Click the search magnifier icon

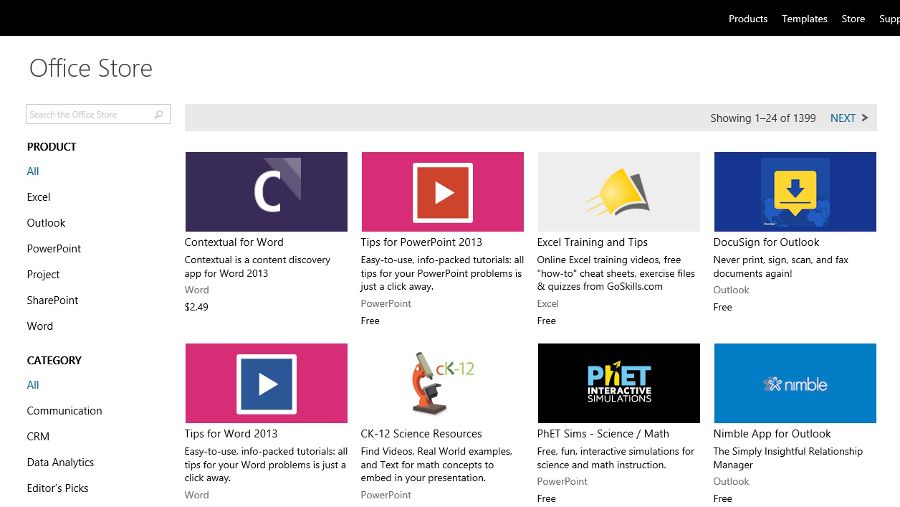click(159, 114)
